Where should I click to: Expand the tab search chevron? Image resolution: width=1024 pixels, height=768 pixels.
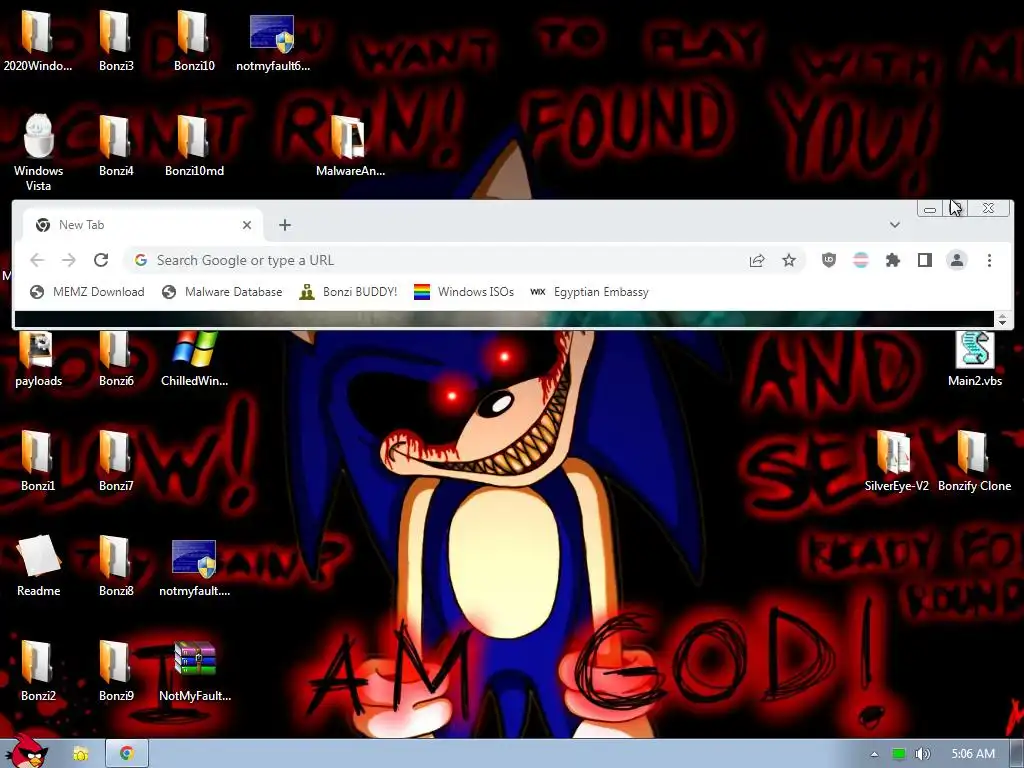(x=895, y=225)
